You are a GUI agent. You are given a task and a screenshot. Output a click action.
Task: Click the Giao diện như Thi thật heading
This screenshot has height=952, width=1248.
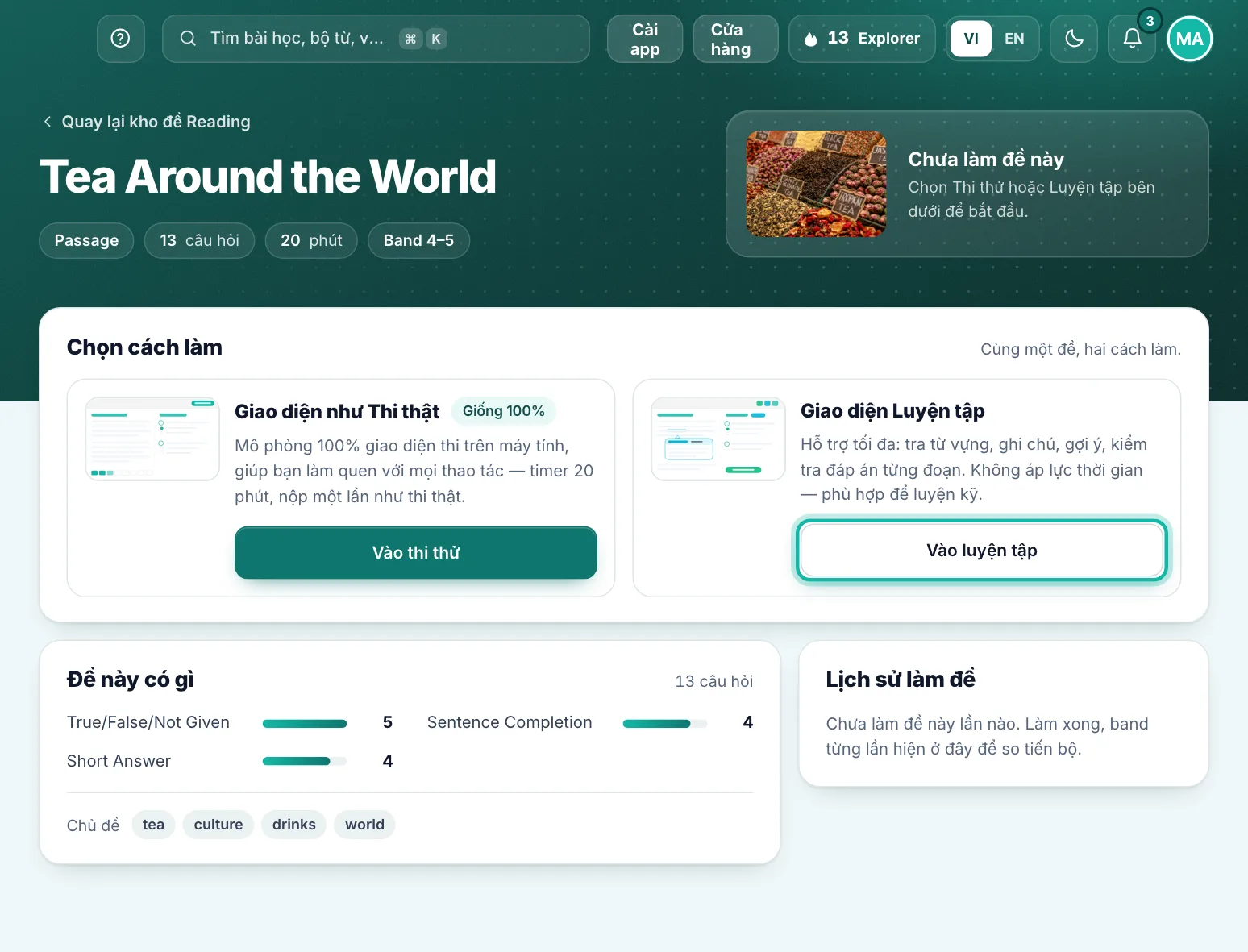(337, 412)
